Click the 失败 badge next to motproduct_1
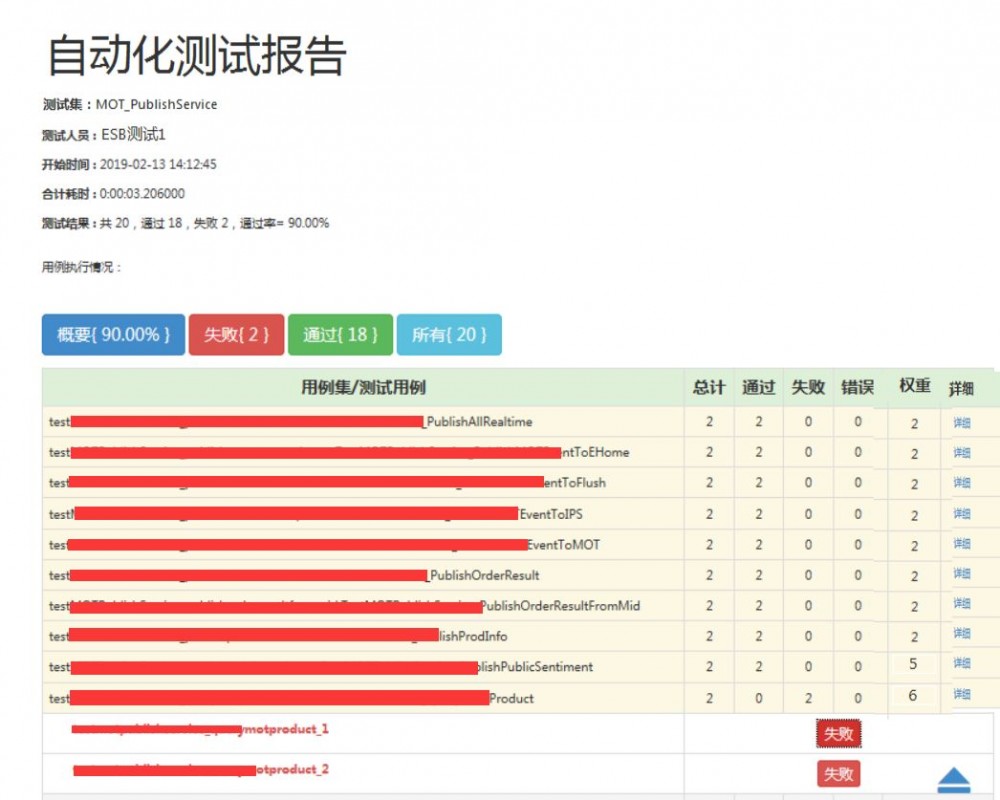This screenshot has height=800, width=1000. (x=838, y=732)
